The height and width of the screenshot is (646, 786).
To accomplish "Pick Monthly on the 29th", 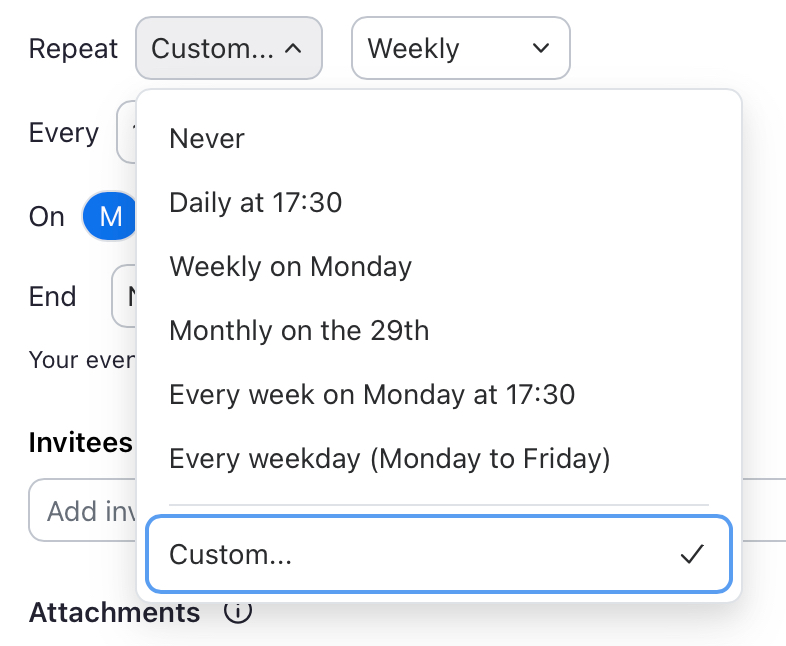I will click(299, 331).
